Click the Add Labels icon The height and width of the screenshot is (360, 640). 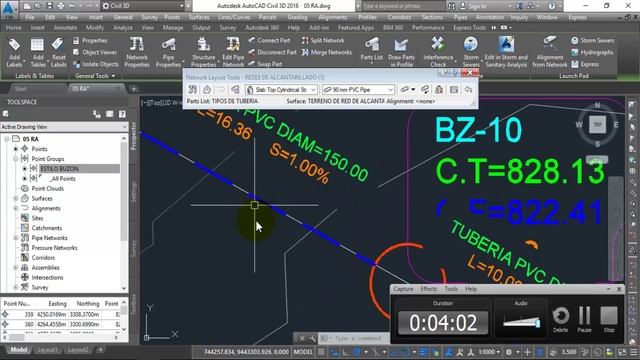tap(14, 45)
